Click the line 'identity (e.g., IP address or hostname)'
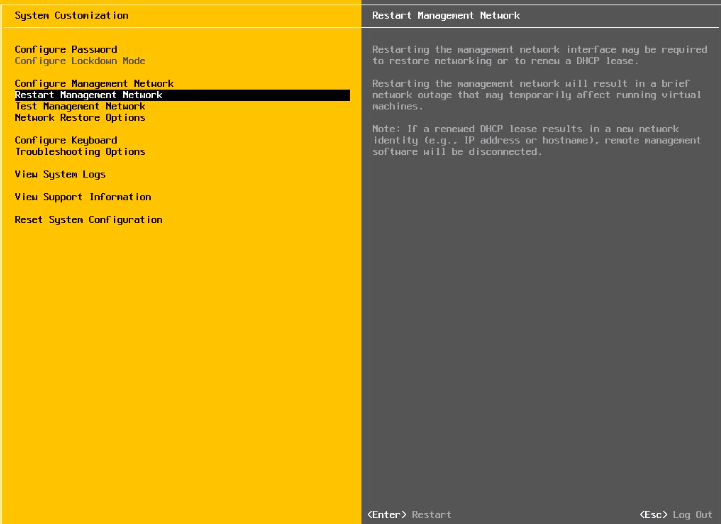 tap(486, 141)
